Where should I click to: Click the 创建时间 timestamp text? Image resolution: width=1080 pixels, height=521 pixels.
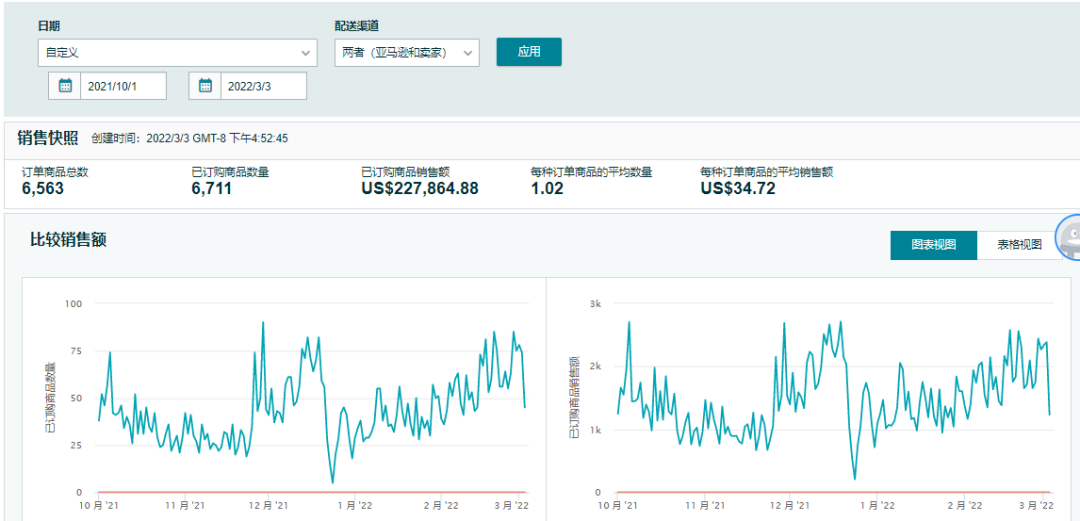pyautogui.click(x=190, y=139)
